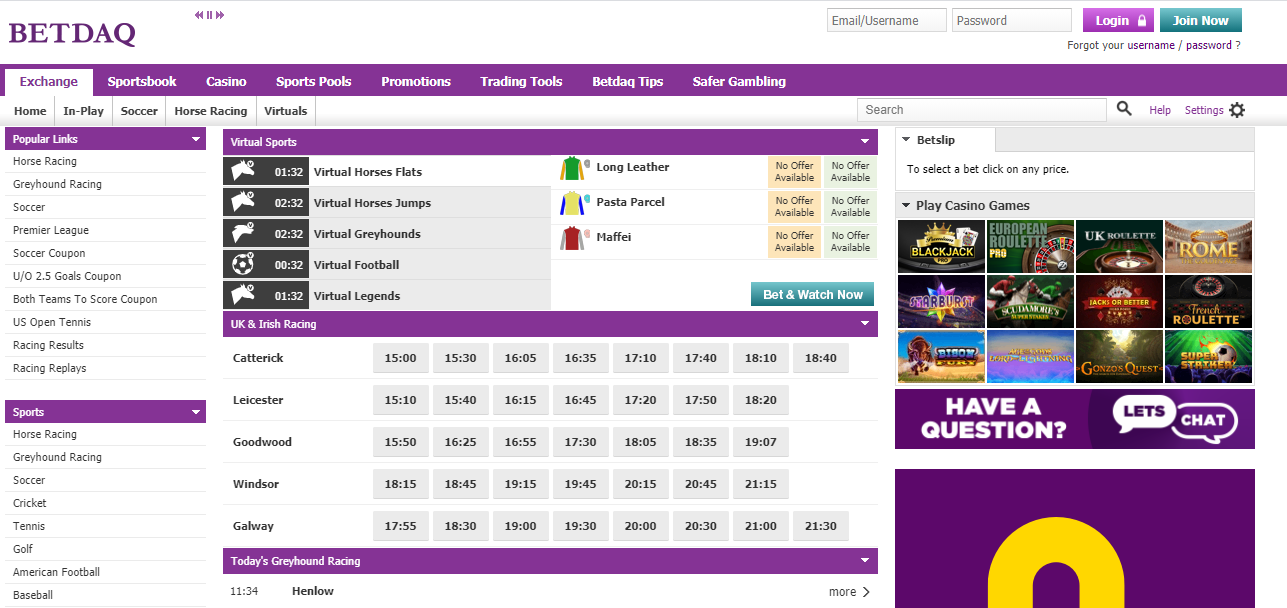Open U/O 2.5 Goals Coupon link
Viewport: 1287px width, 608px height.
click(67, 276)
